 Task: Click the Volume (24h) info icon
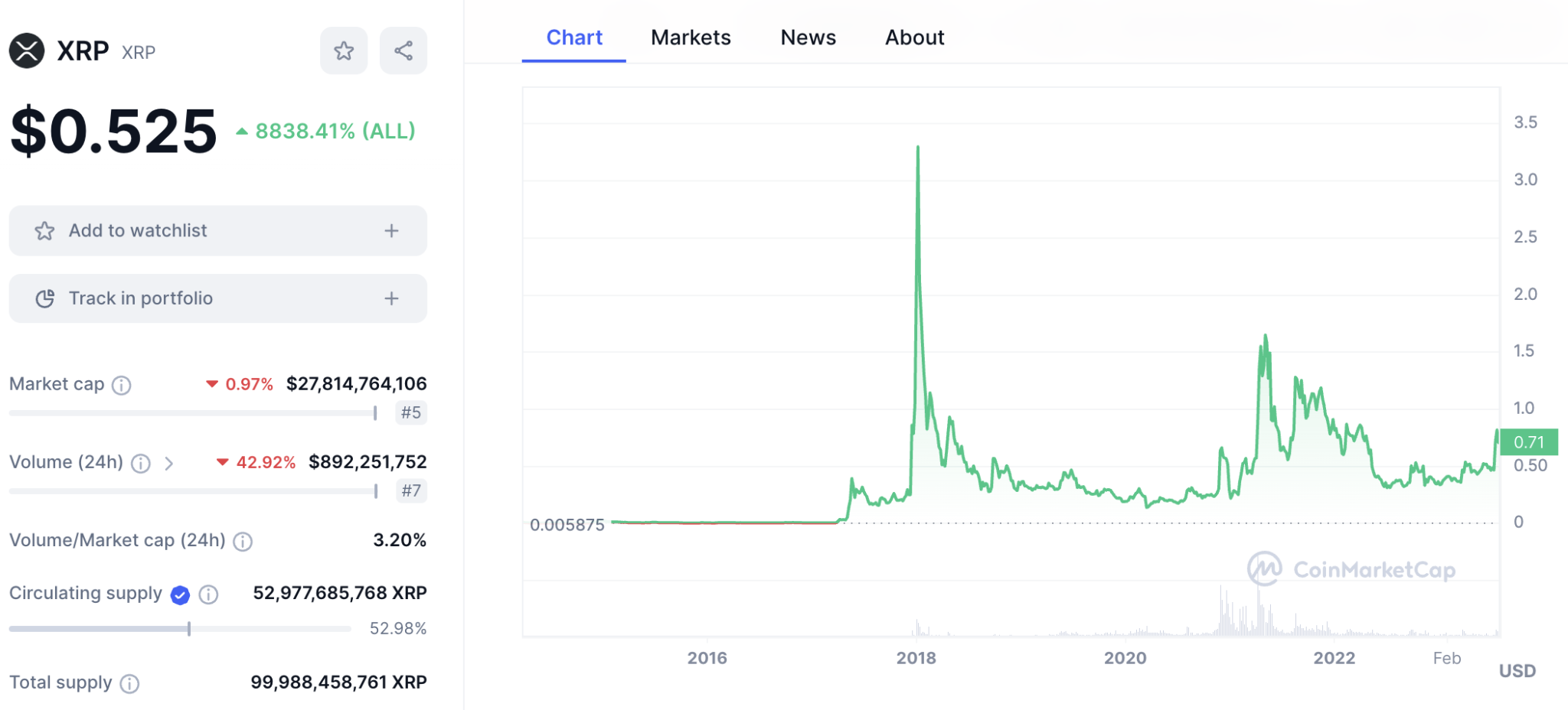pyautogui.click(x=140, y=463)
